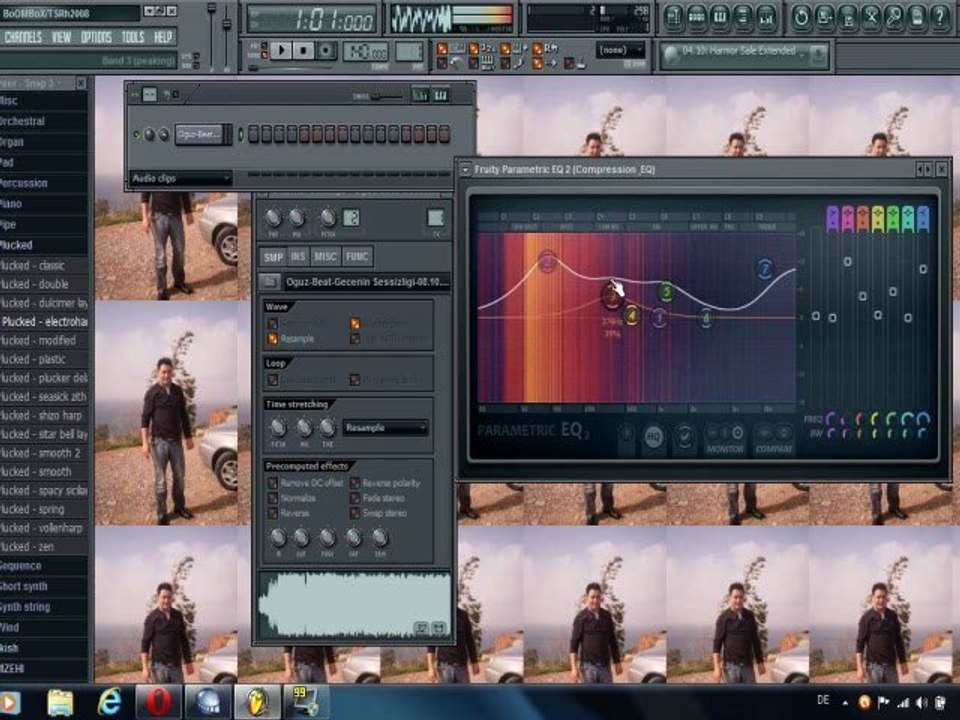Click the one-click recording microphone icon
This screenshot has width=960, height=720.
[893, 17]
